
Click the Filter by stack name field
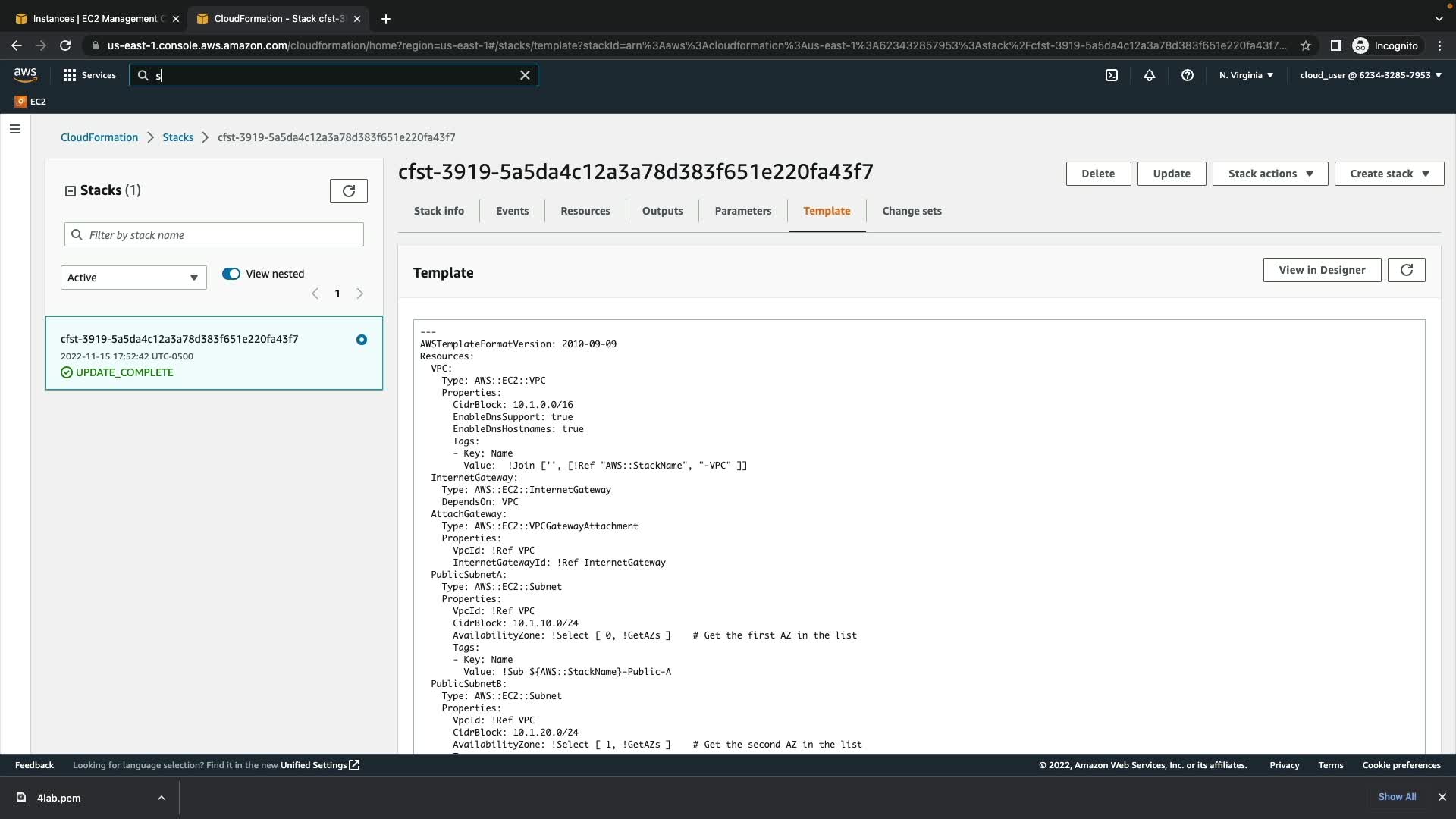(214, 235)
